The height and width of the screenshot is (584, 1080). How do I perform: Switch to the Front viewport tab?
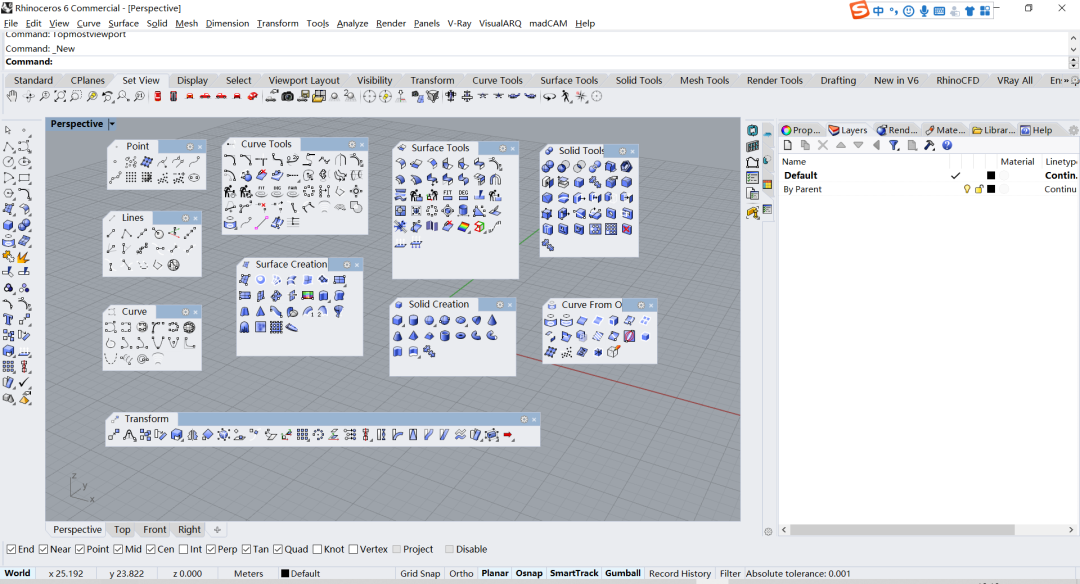[155, 530]
